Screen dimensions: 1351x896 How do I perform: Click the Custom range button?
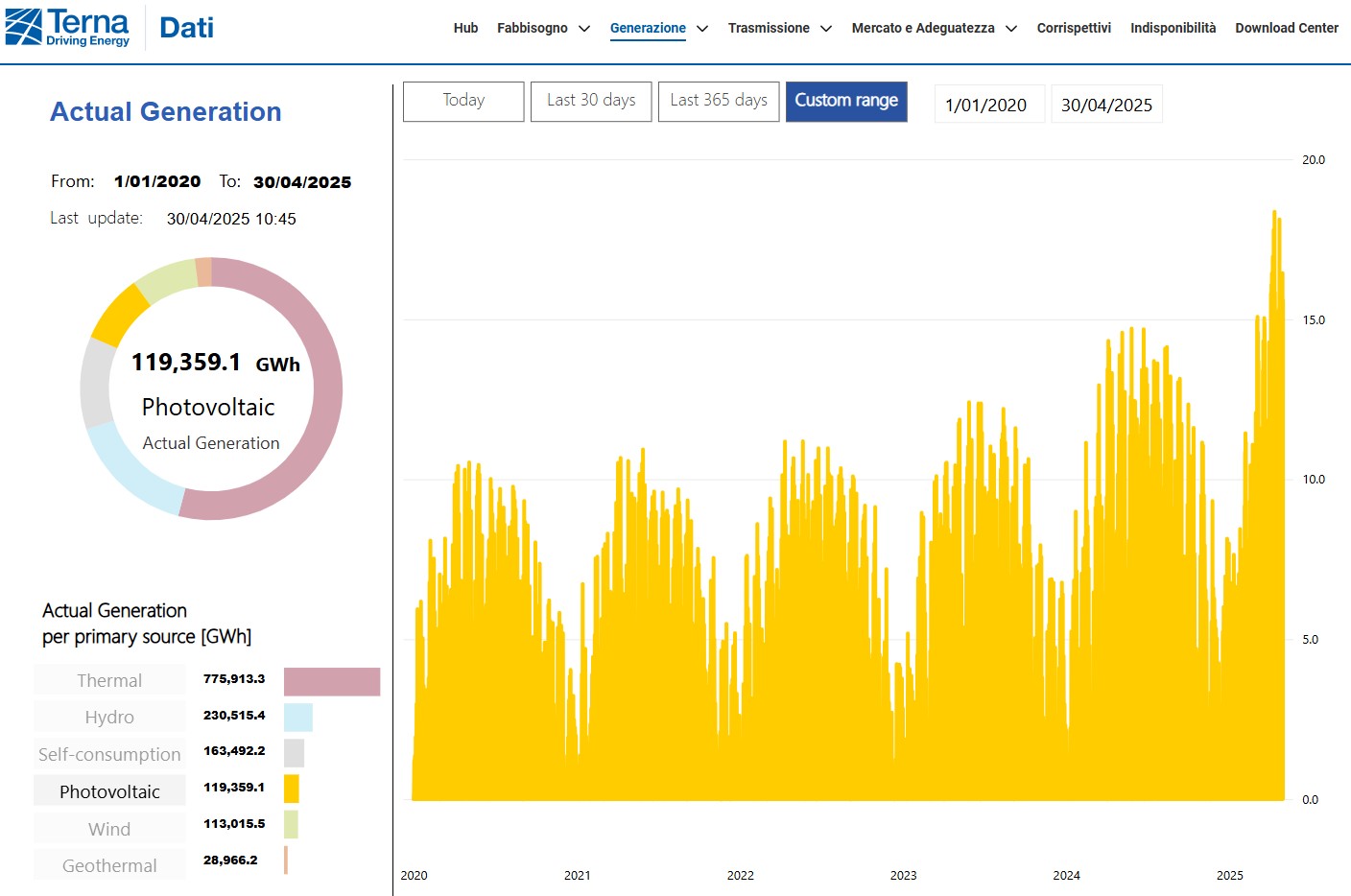[846, 101]
